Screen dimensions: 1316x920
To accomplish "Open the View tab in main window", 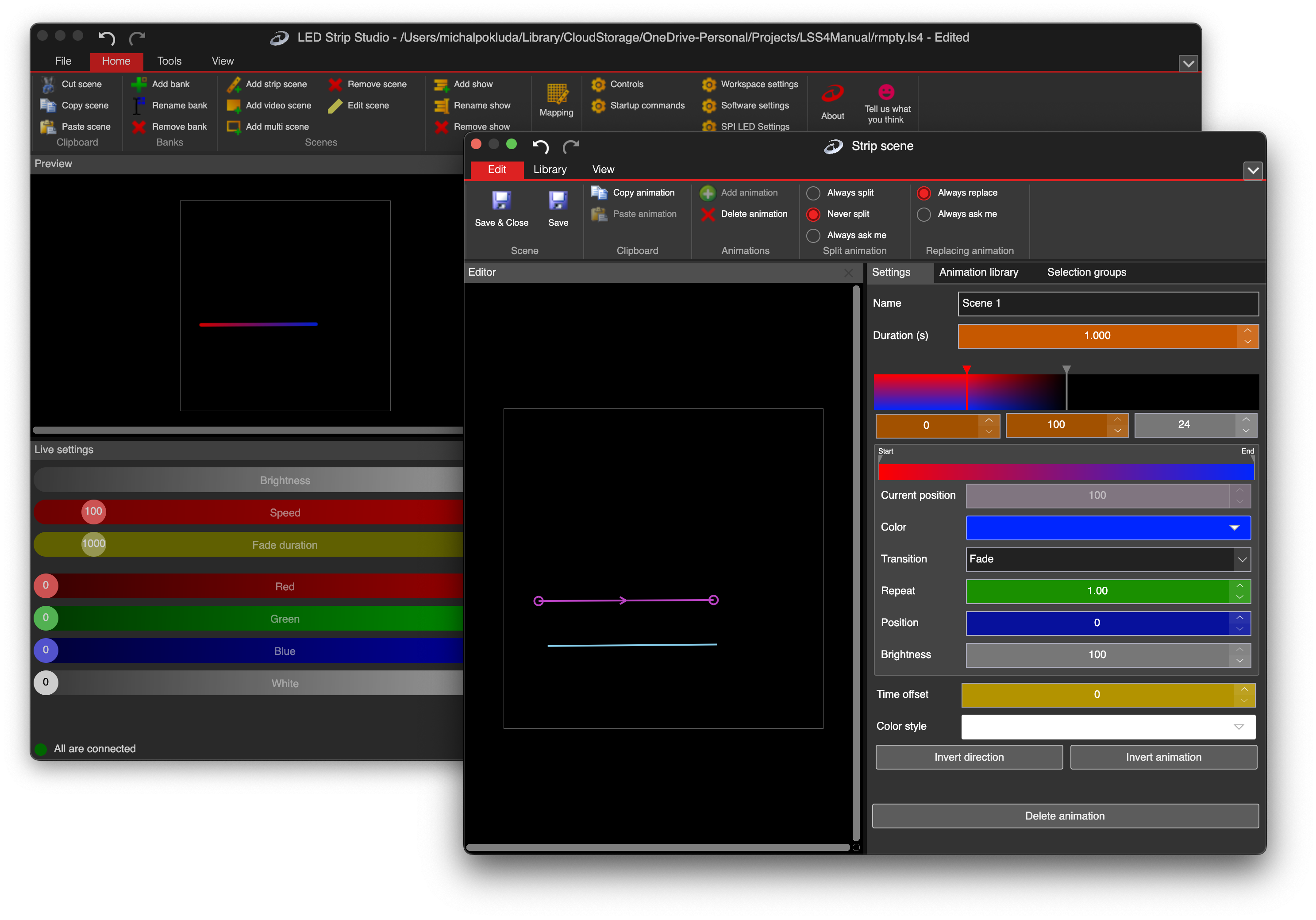I will click(x=223, y=62).
